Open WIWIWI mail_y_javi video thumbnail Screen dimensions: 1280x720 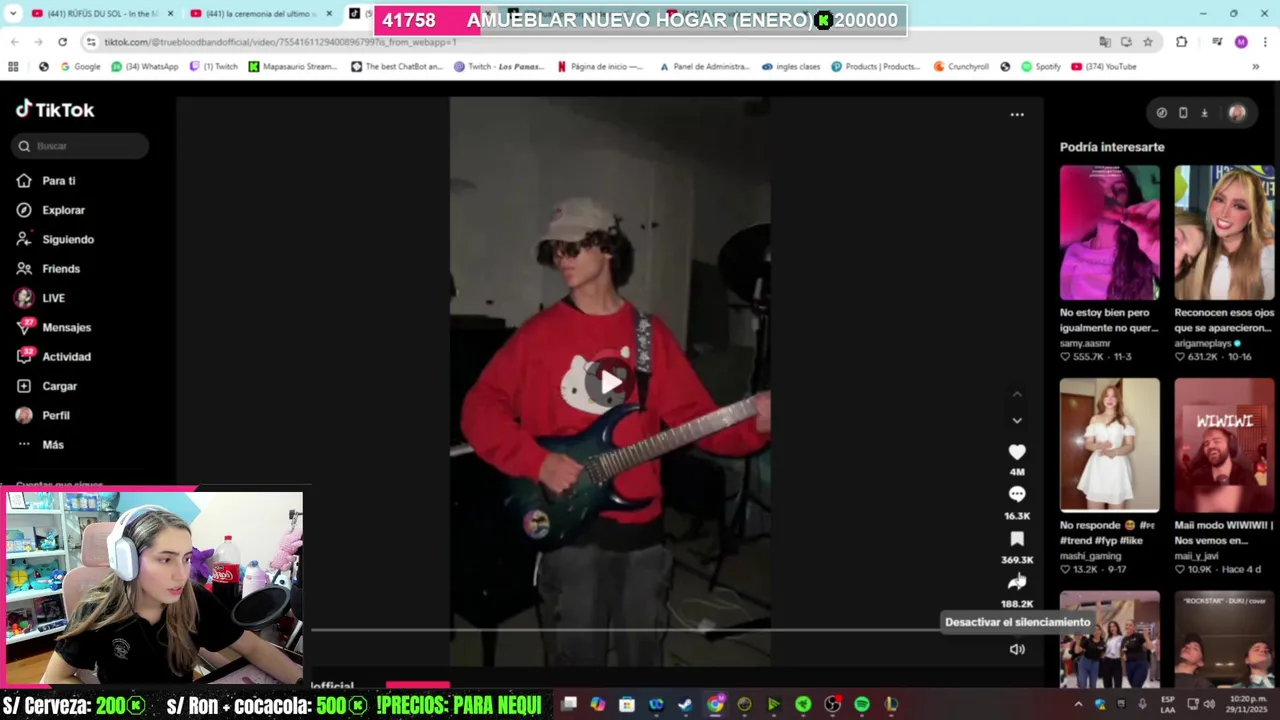click(1224, 445)
